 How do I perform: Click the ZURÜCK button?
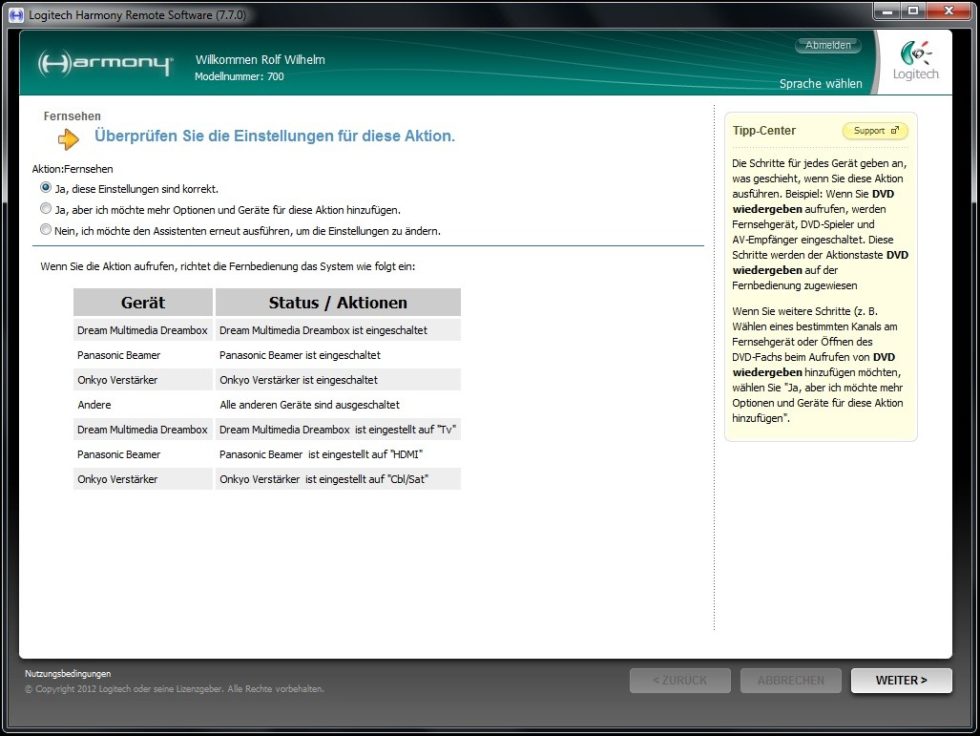[680, 680]
